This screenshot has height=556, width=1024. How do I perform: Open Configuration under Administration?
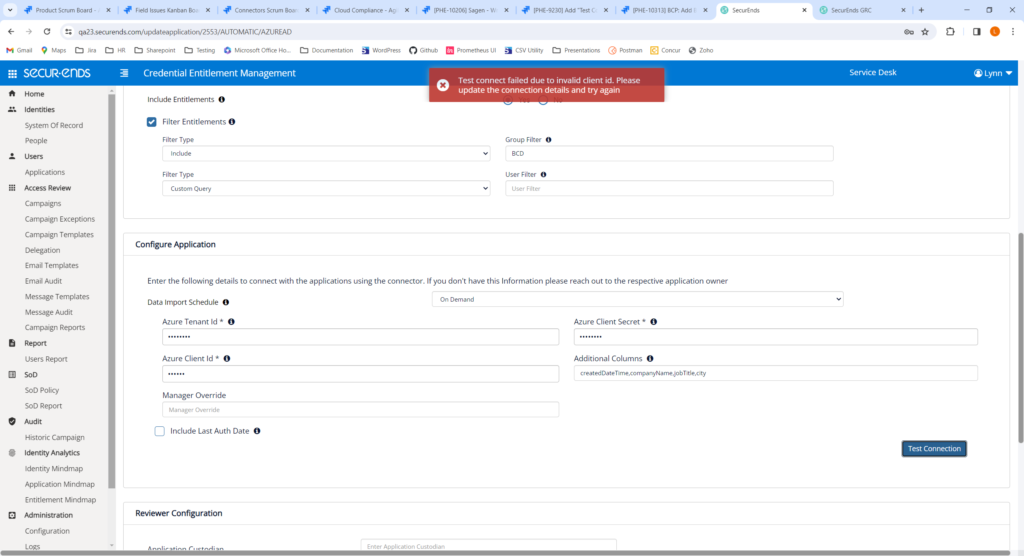pos(47,531)
